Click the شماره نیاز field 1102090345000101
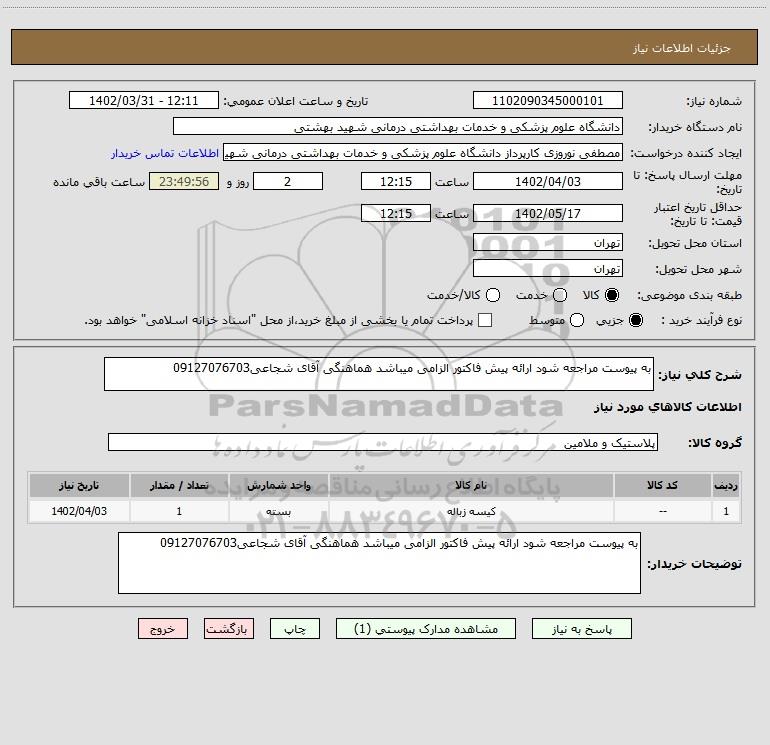This screenshot has height=745, width=770. tap(548, 100)
